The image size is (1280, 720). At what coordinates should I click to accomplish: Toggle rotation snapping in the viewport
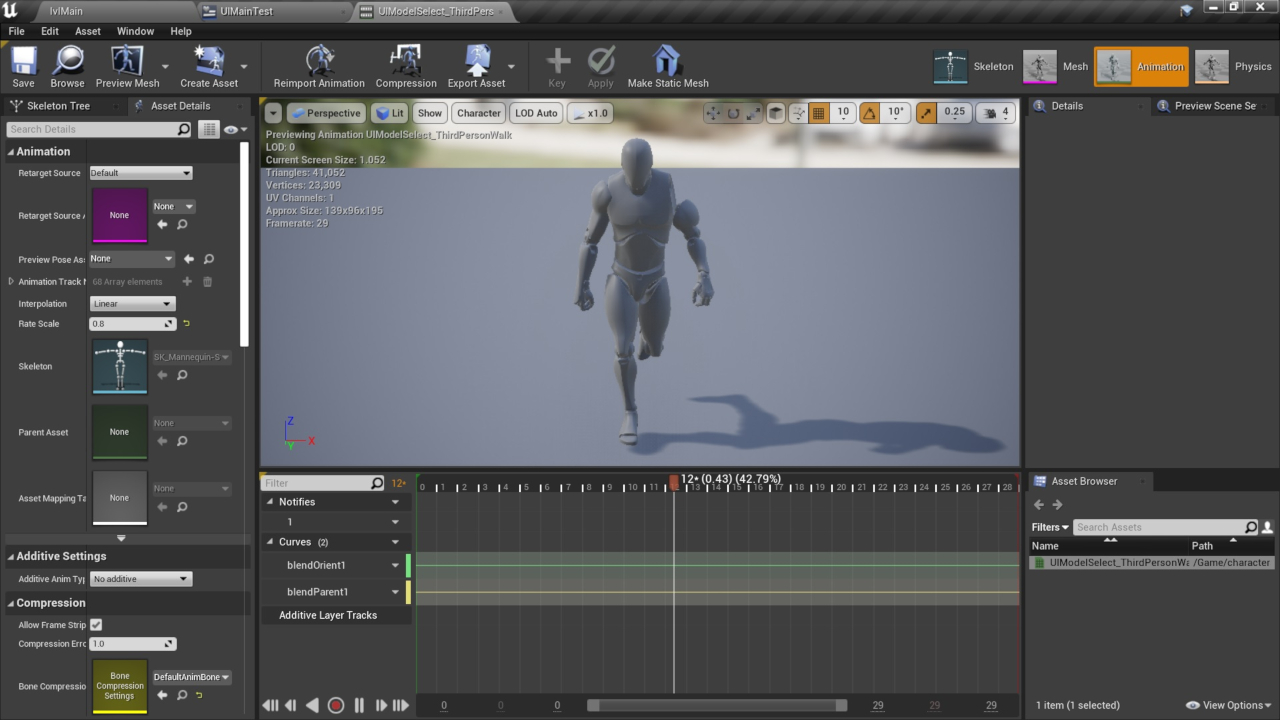pyautogui.click(x=870, y=113)
